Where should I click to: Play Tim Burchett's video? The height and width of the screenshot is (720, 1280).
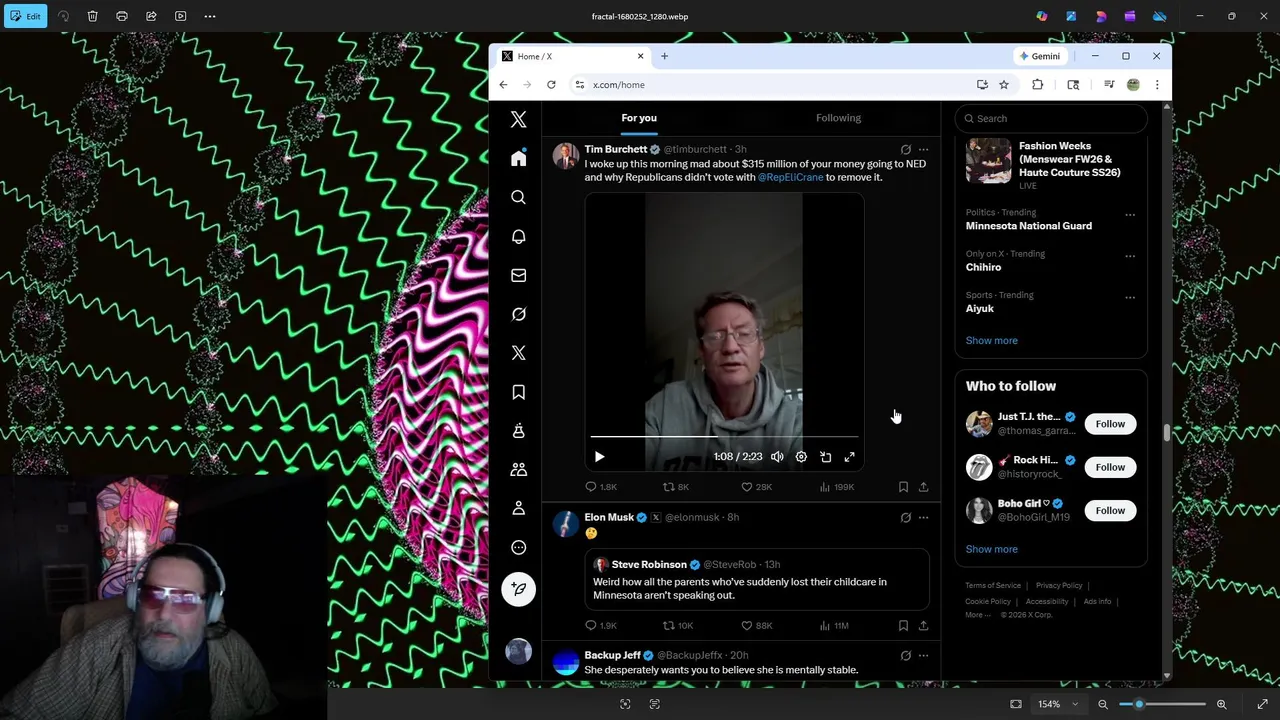(x=599, y=457)
